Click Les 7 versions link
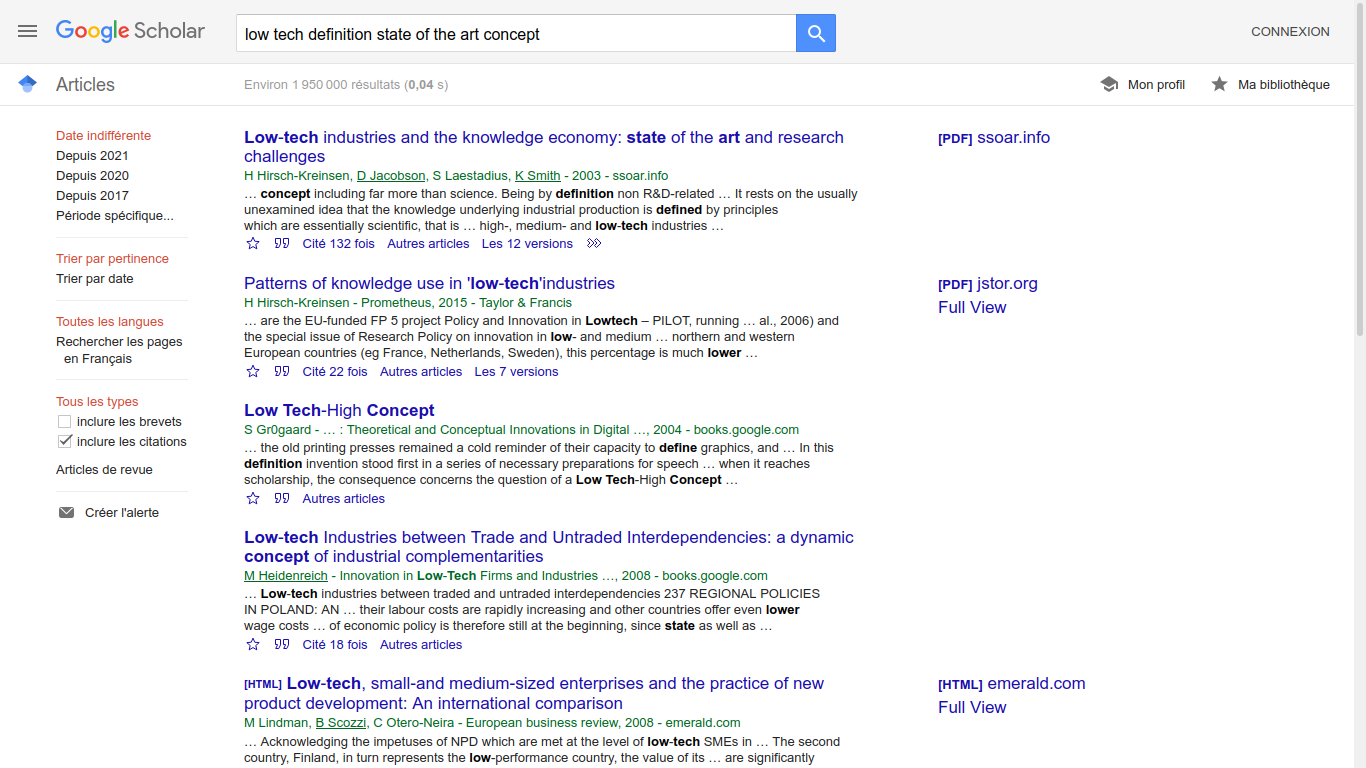The width and height of the screenshot is (1366, 768). 516,371
